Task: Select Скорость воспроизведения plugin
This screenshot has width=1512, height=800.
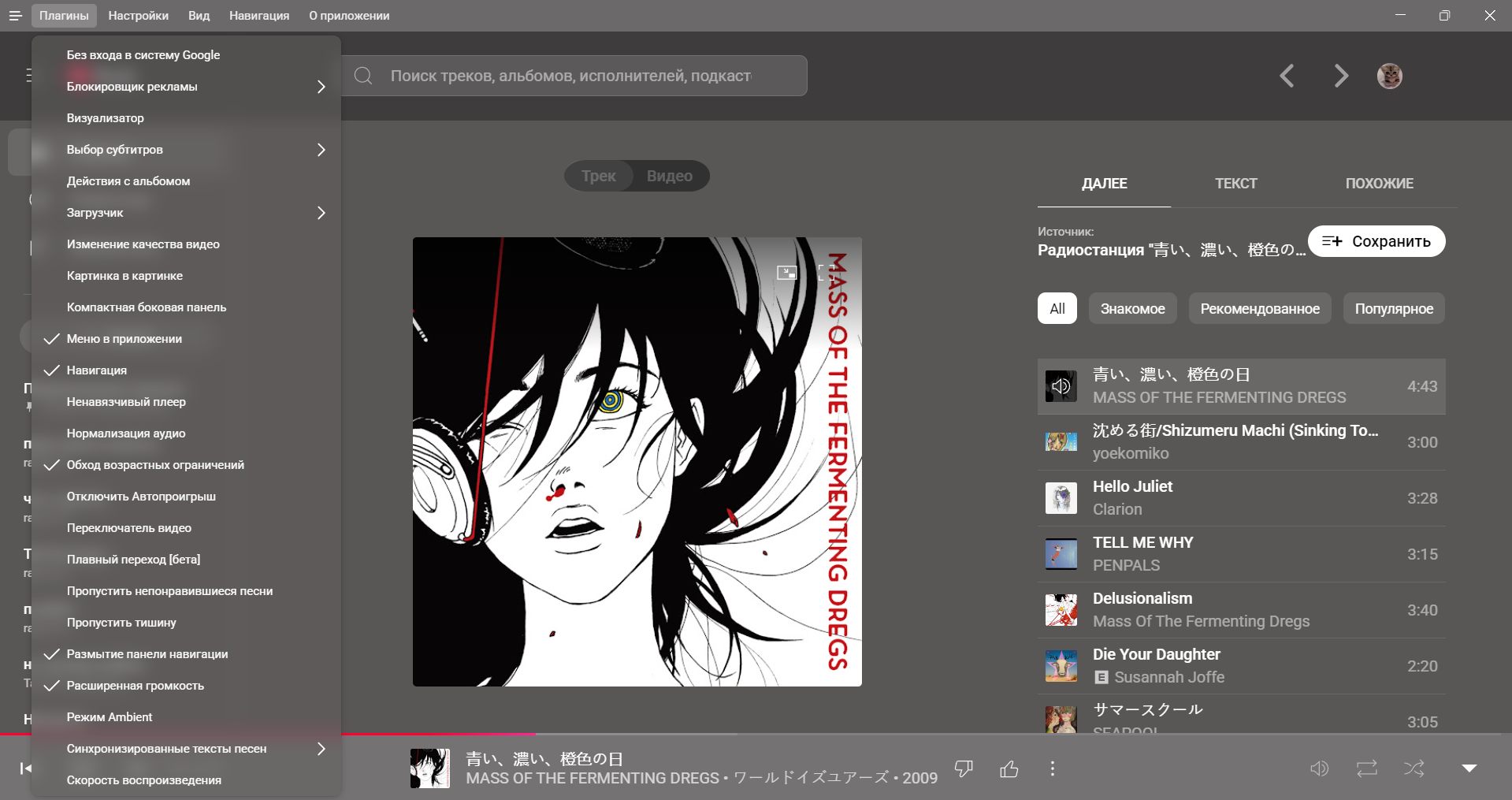Action: tap(186, 780)
